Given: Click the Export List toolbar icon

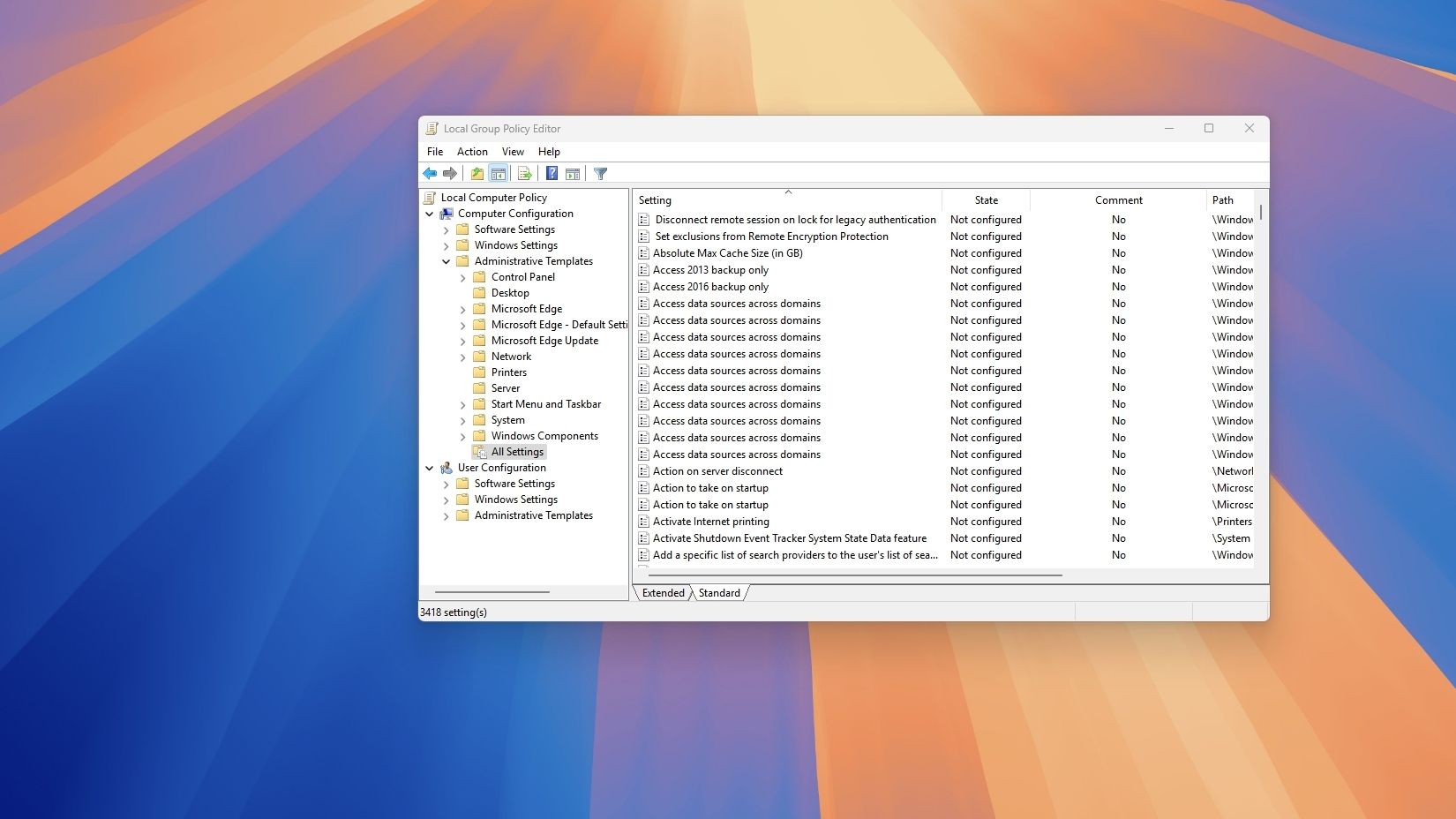Looking at the screenshot, I should point(525,174).
